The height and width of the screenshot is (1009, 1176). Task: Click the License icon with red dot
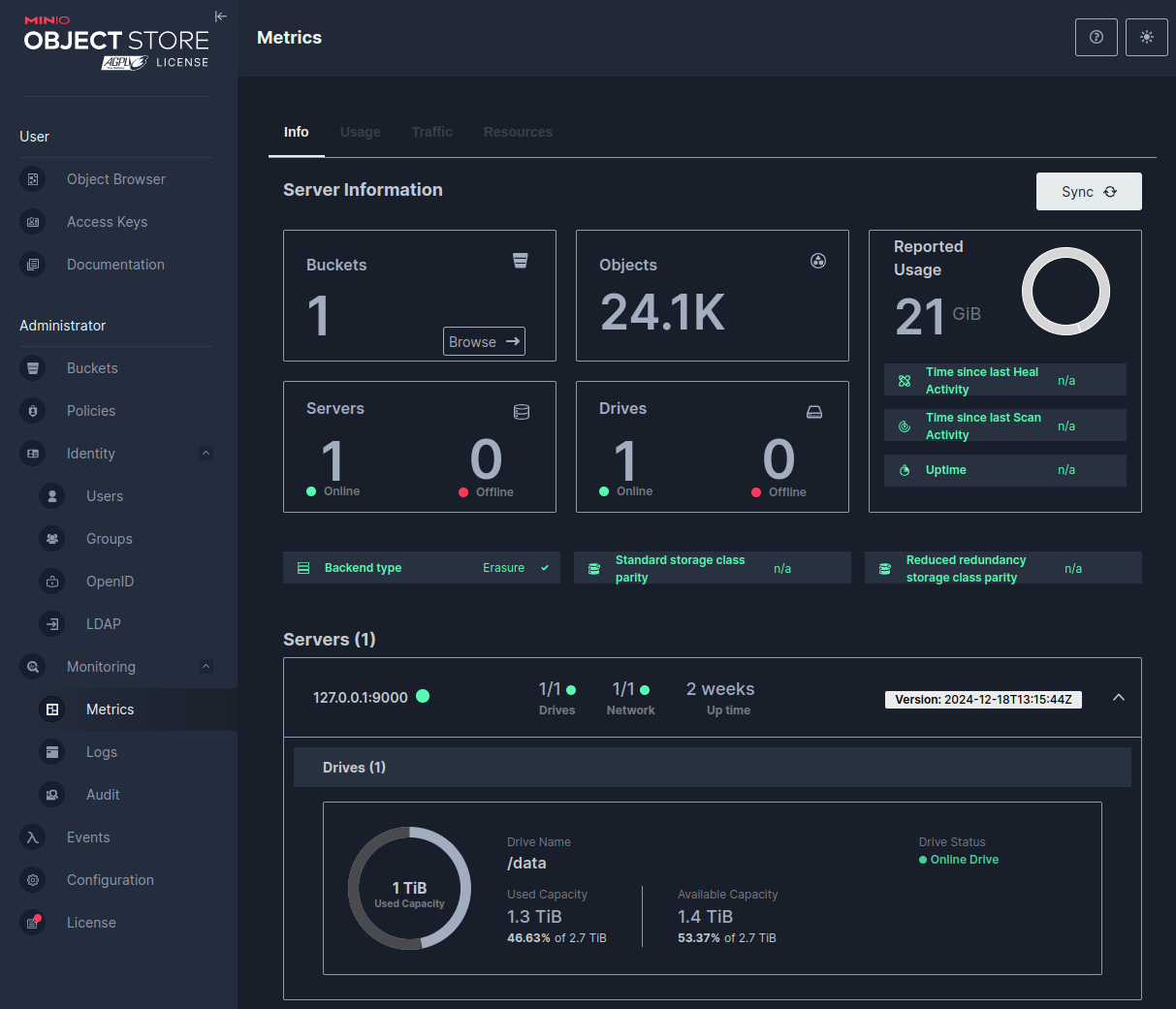33,923
